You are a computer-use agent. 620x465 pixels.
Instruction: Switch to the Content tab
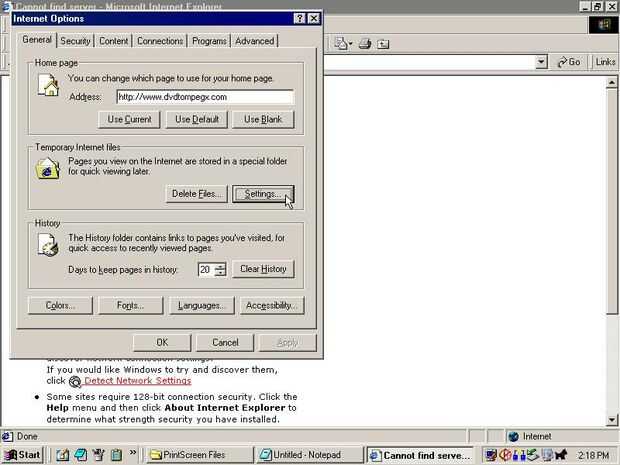(113, 41)
